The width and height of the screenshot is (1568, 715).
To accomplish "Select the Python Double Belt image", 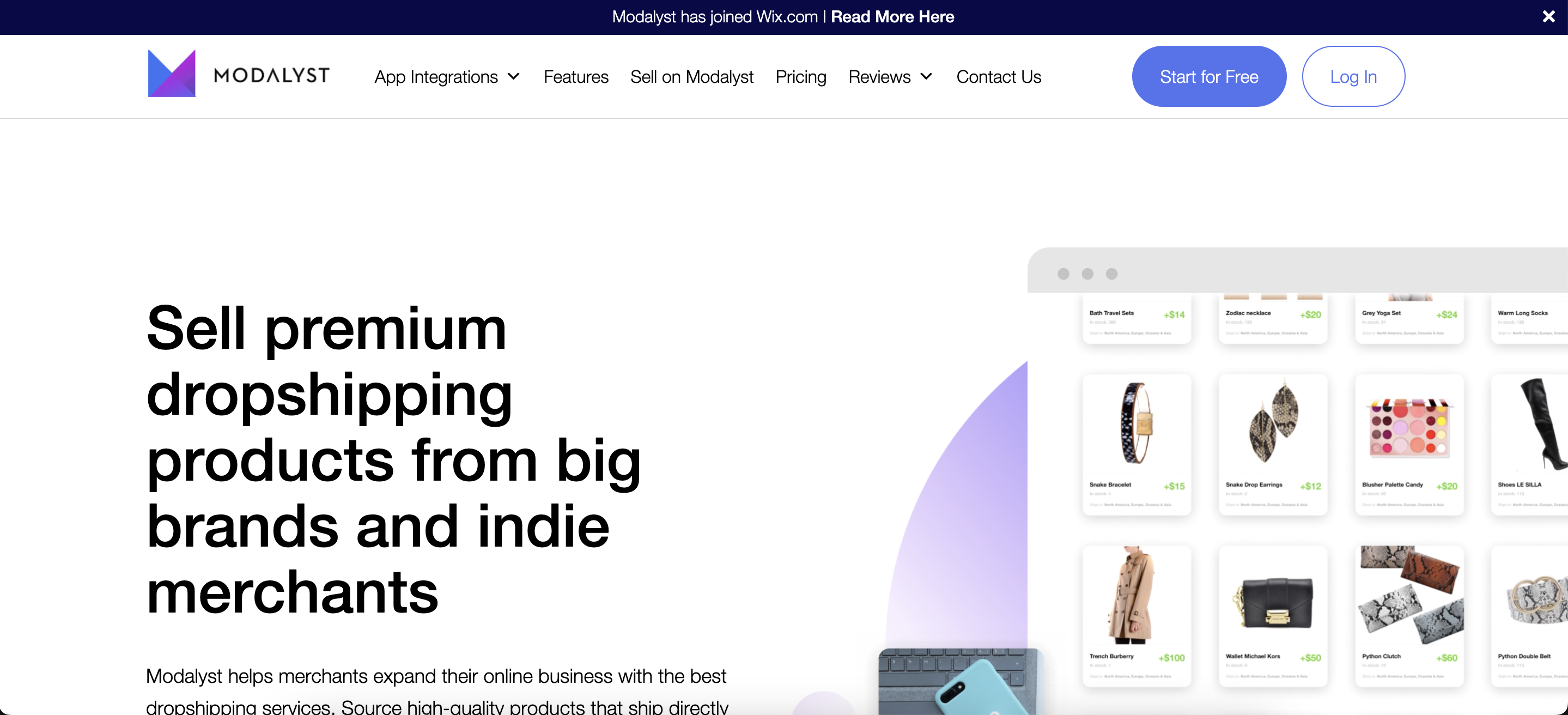I will pos(1537,600).
